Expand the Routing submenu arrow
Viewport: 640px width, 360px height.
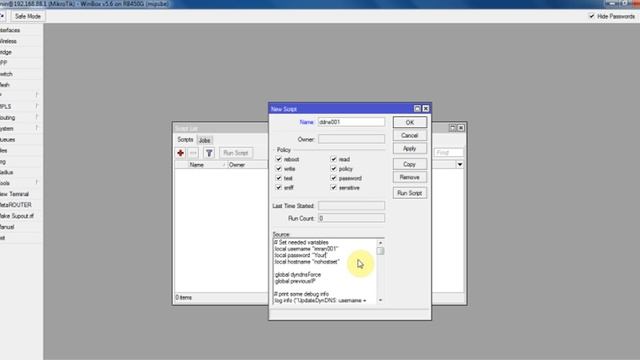click(37, 117)
